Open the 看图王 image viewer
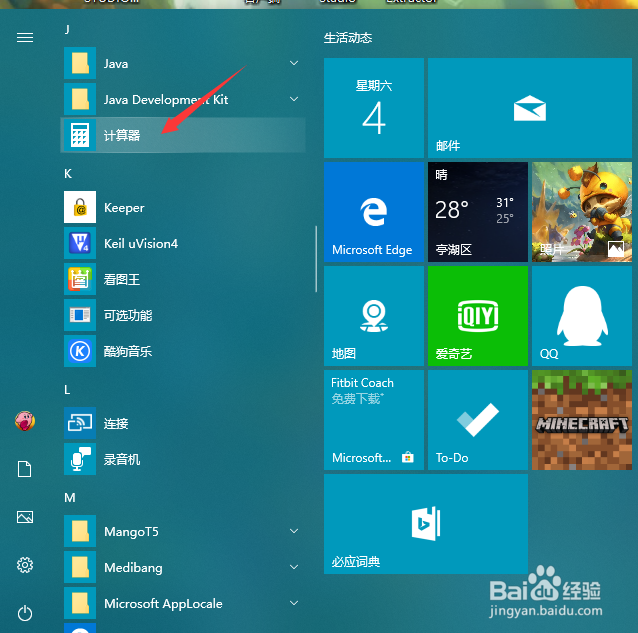This screenshot has height=633, width=638. point(183,279)
